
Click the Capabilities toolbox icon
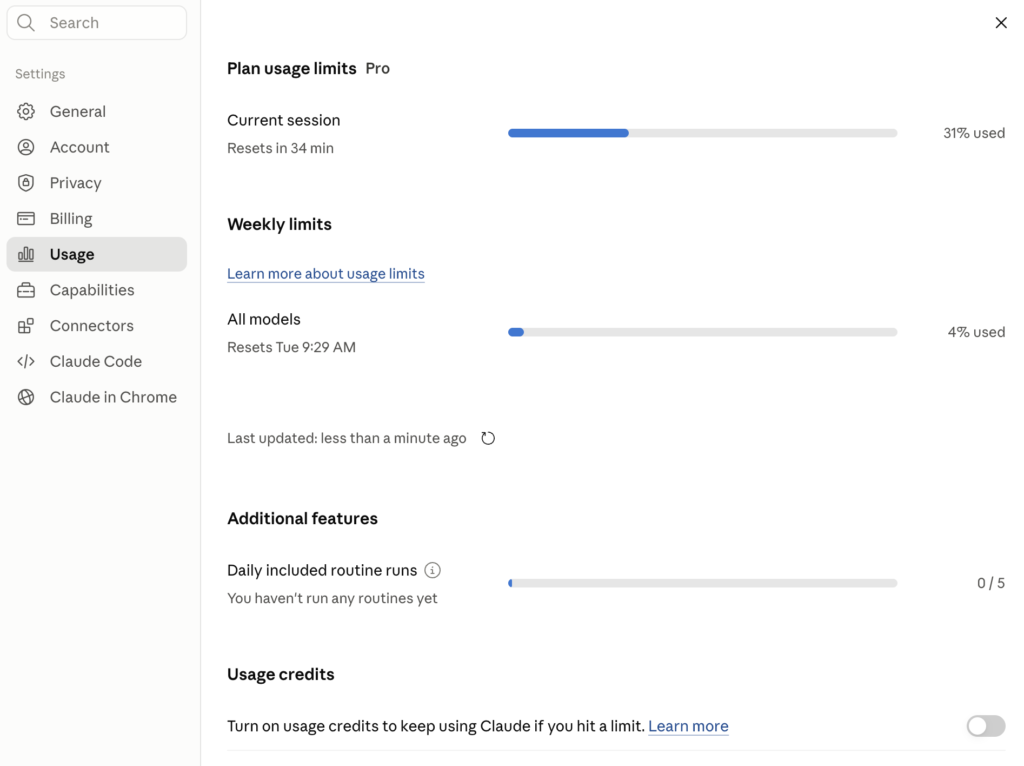(x=26, y=290)
